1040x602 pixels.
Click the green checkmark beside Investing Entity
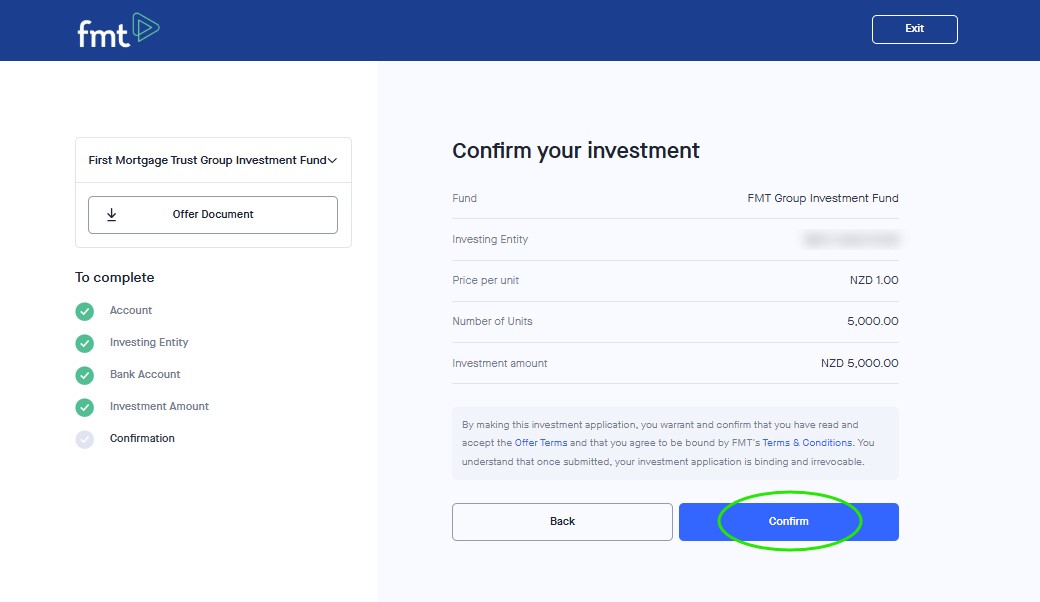coord(85,343)
